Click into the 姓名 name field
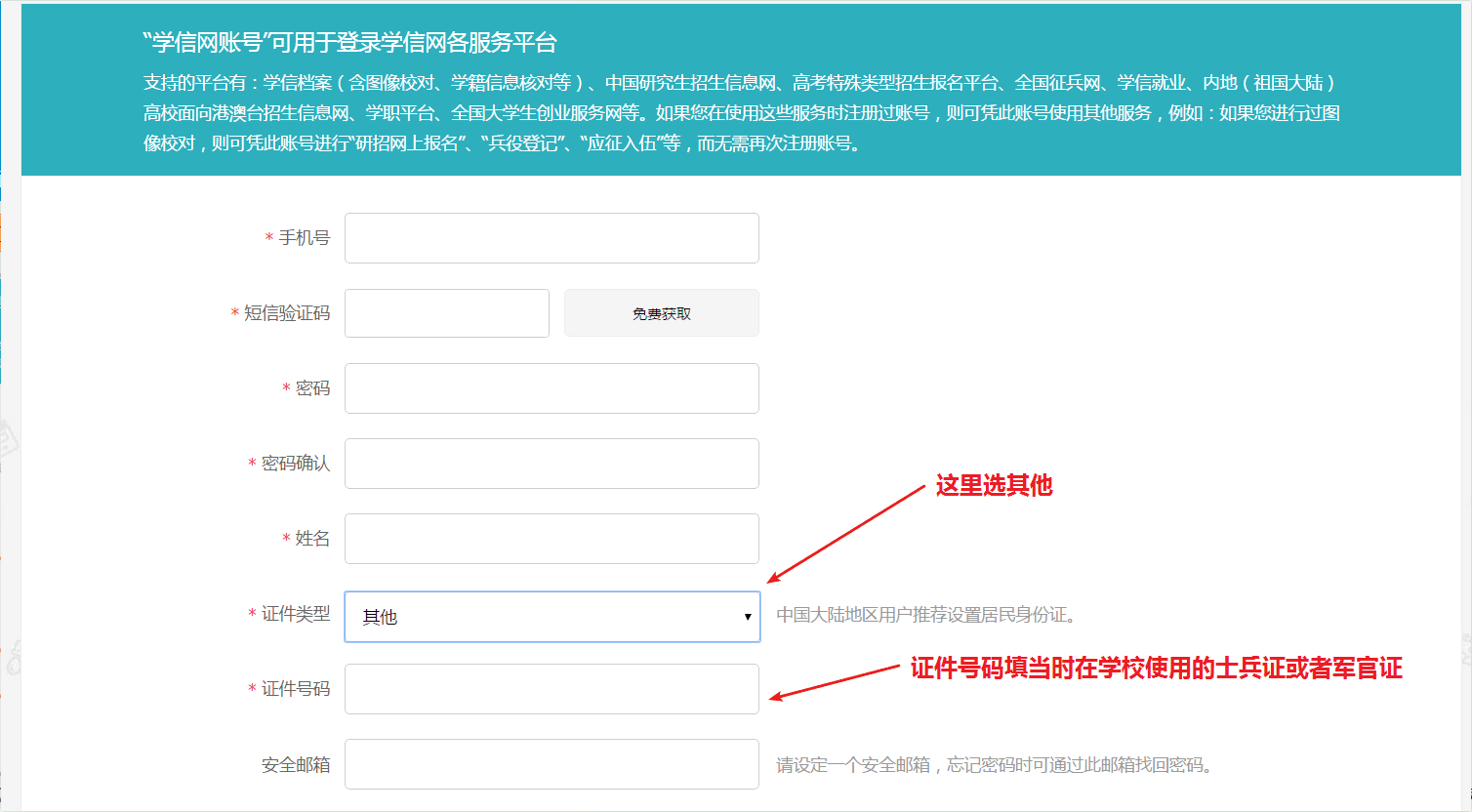Image resolution: width=1472 pixels, height=812 pixels. 552,539
